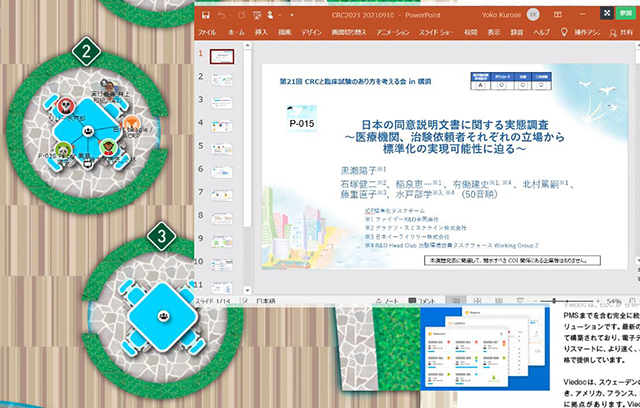The height and width of the screenshot is (408, 640).
Task: Click table 3 center group icon
Action: point(163,315)
